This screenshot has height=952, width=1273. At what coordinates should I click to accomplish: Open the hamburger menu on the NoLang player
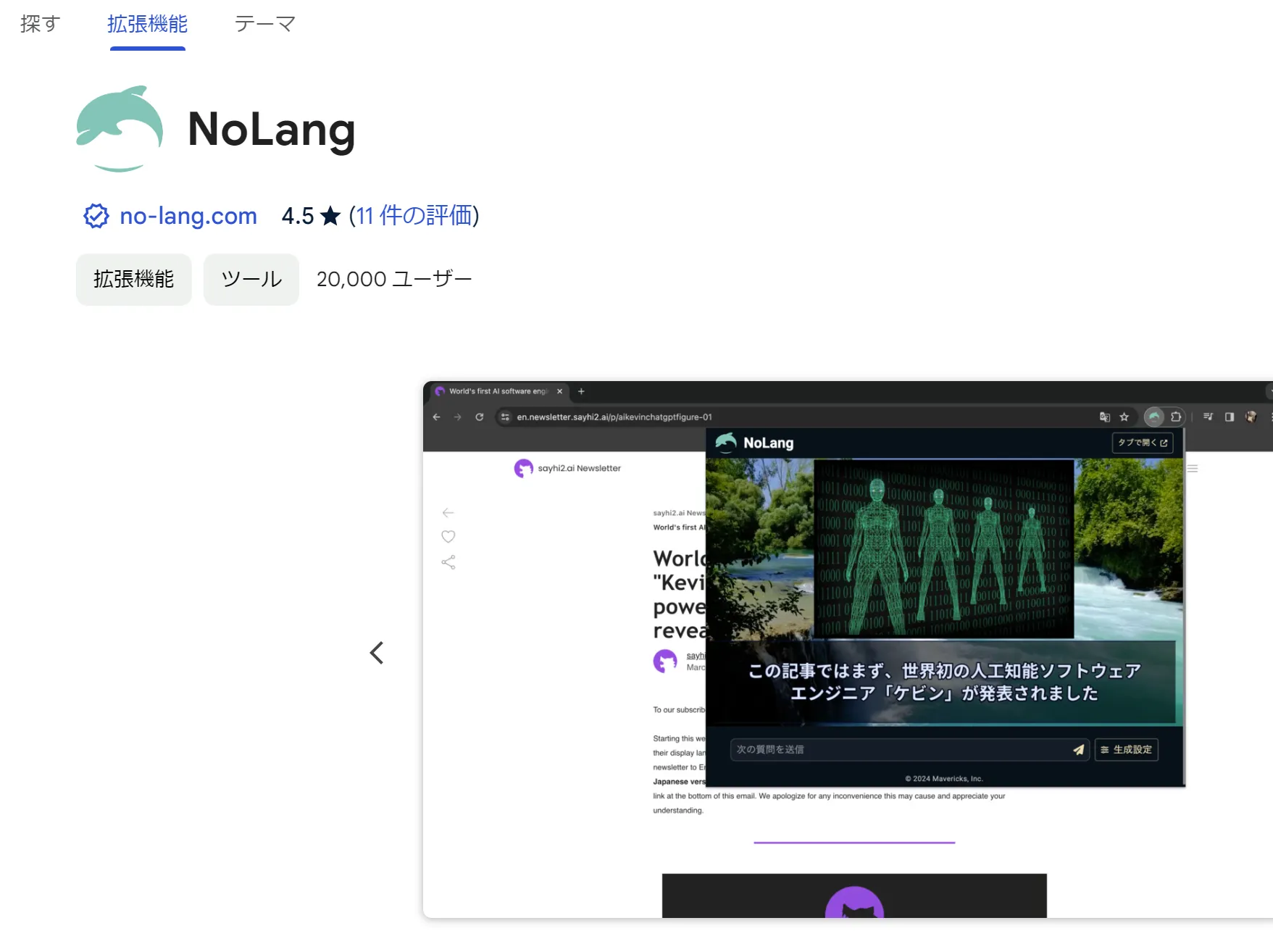coord(1193,468)
